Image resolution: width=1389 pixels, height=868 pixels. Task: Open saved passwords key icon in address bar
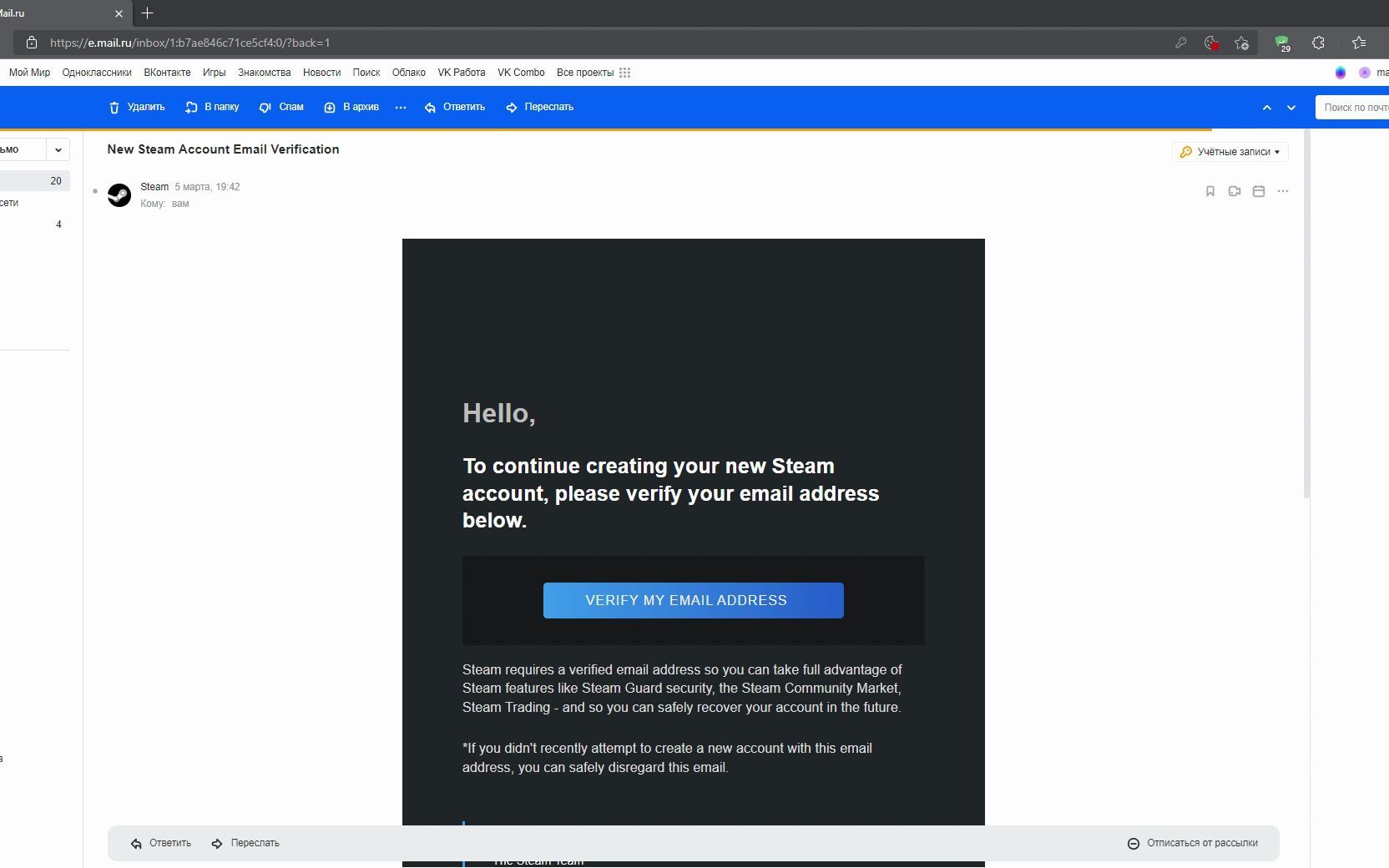tap(1180, 43)
